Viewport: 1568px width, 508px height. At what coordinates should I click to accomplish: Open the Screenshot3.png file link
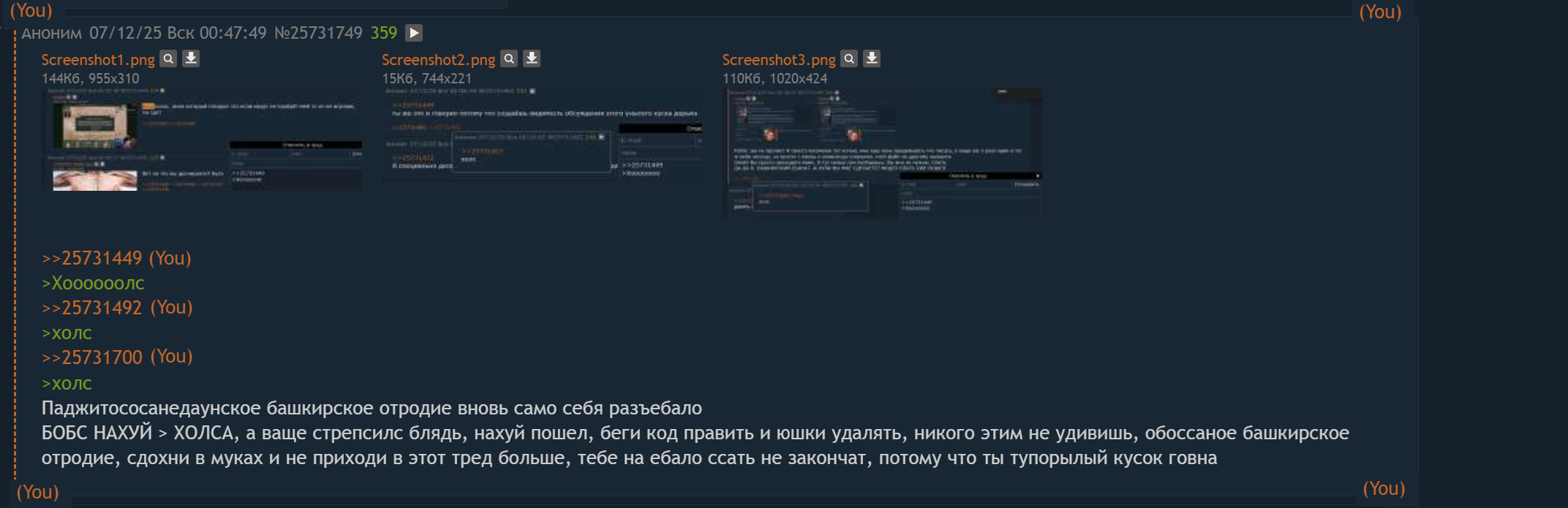(x=779, y=60)
